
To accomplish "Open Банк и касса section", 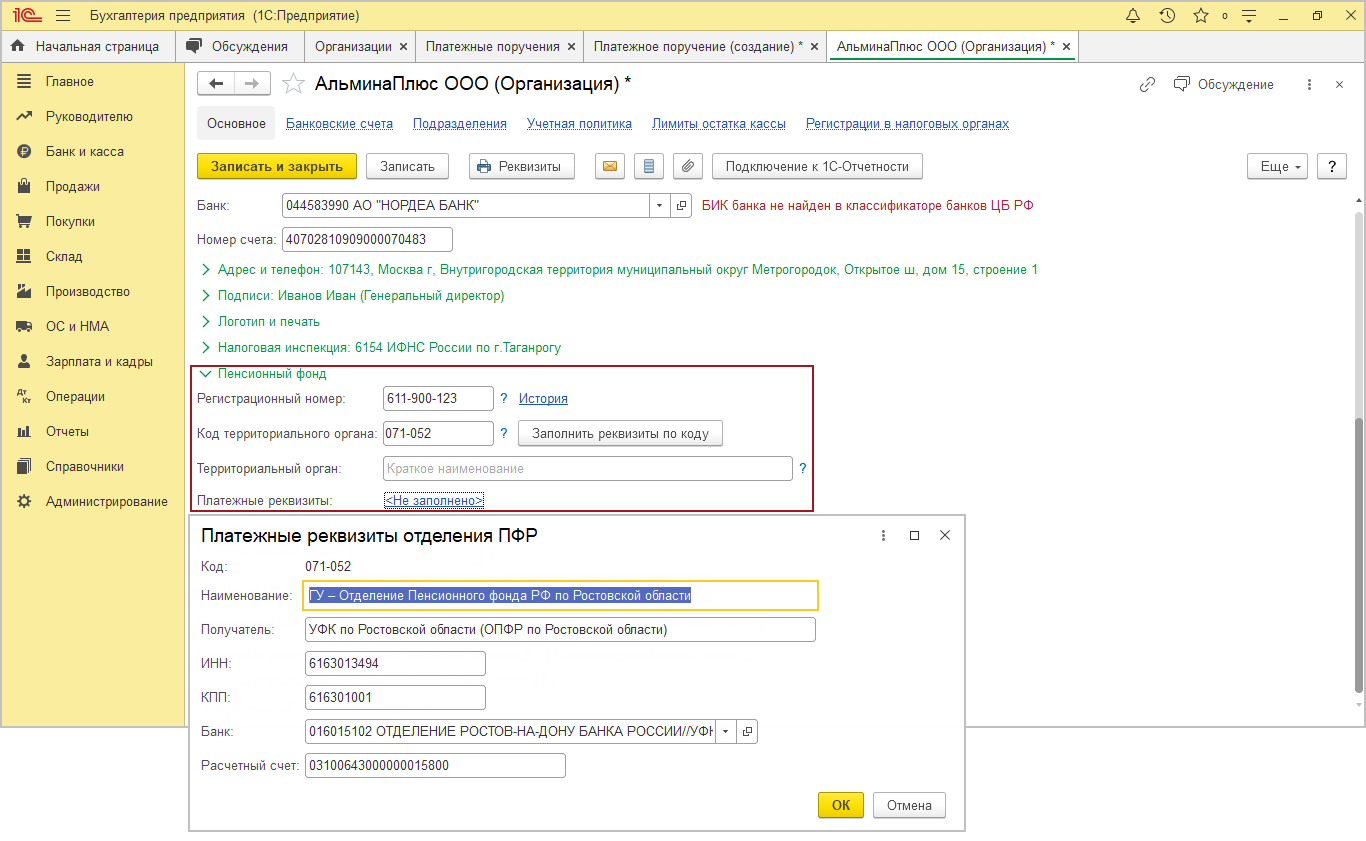I will 93,152.
